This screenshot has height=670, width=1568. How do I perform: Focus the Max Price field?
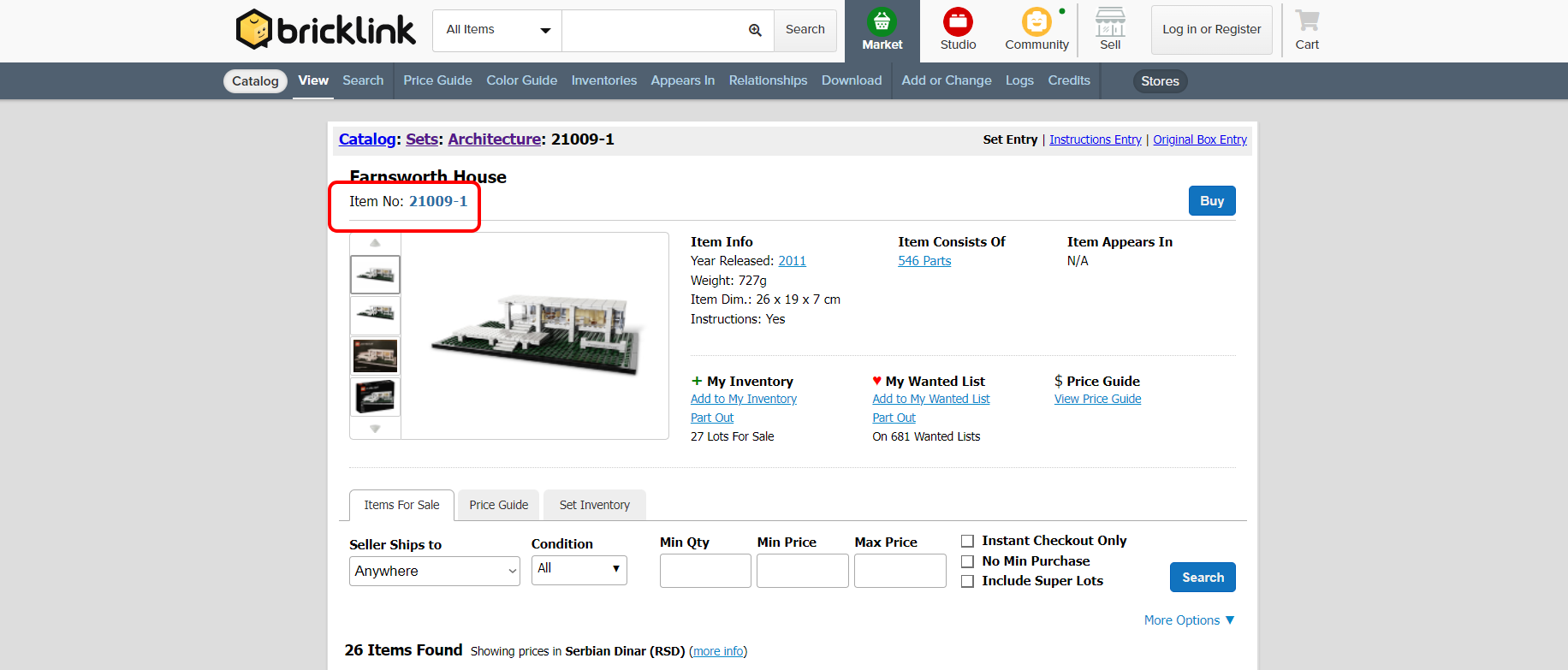(900, 571)
